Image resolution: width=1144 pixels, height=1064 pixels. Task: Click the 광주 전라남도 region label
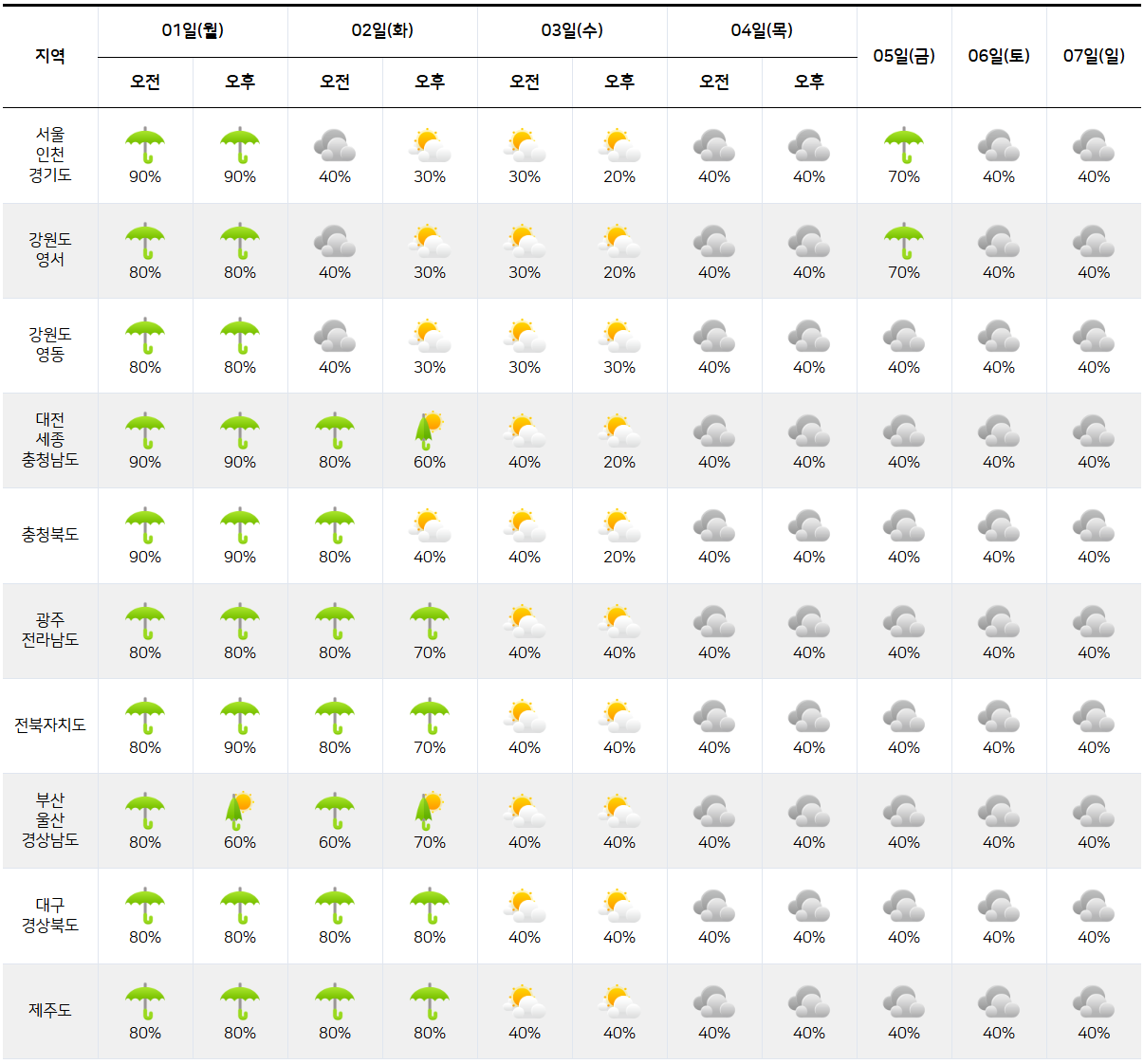click(50, 630)
